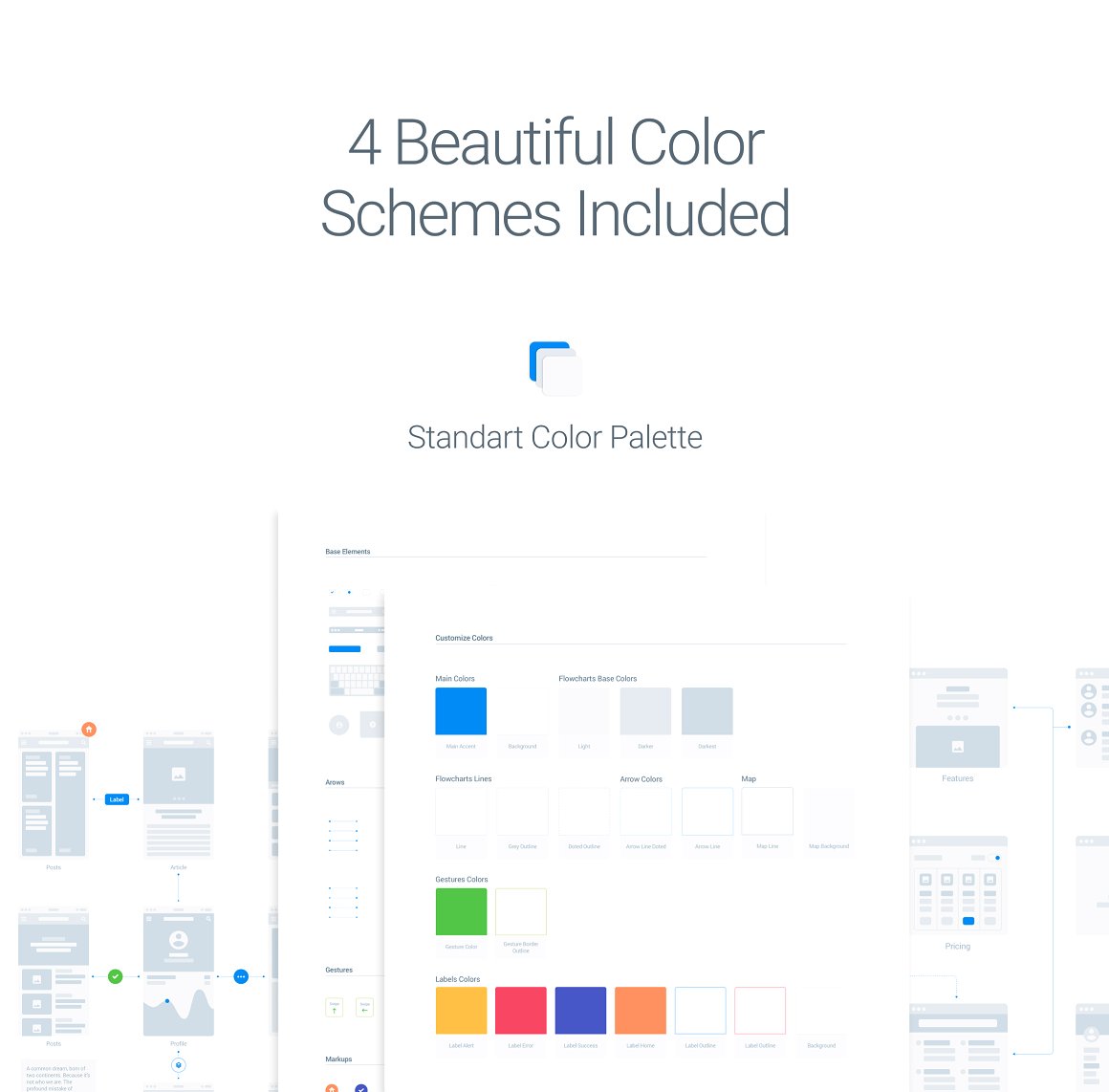The height and width of the screenshot is (1092, 1109).
Task: Click the green checkmark circle connector
Action: tap(116, 976)
